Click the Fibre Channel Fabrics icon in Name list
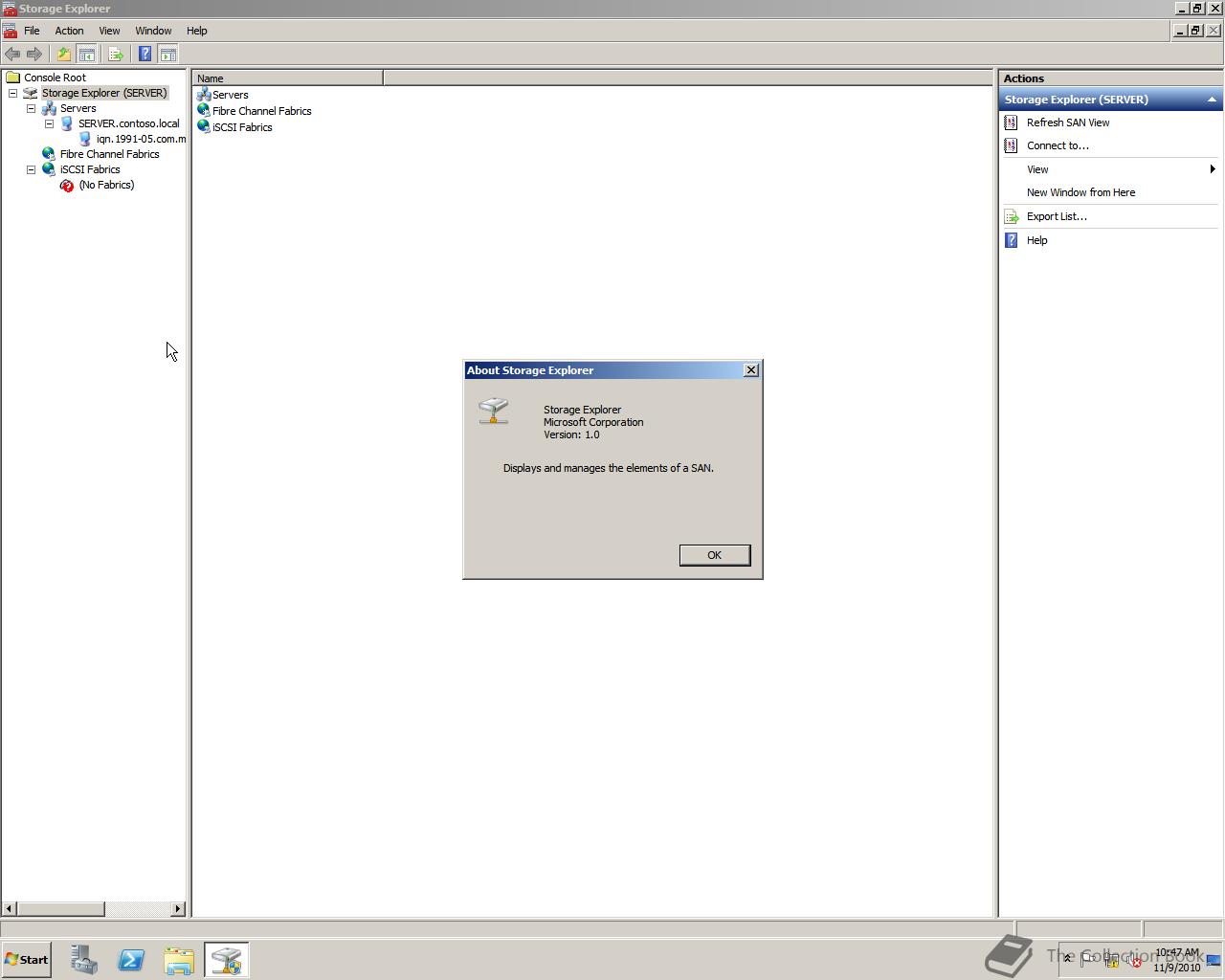 (203, 111)
